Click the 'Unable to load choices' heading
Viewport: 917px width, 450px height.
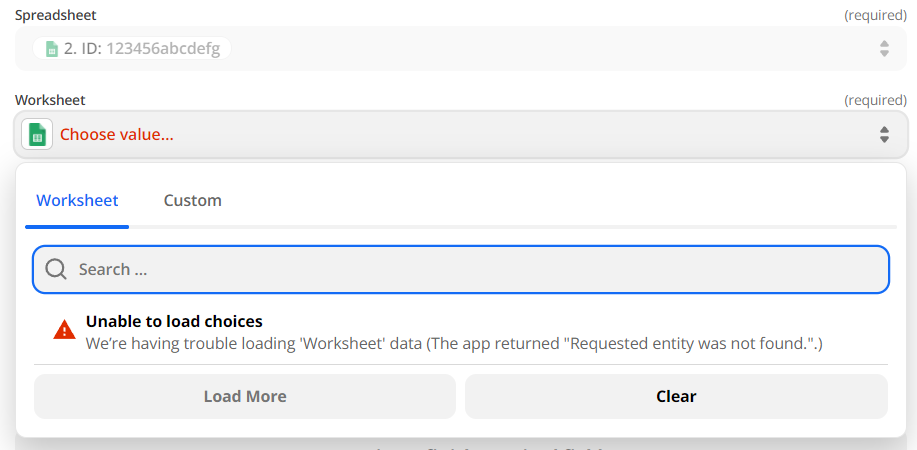tap(174, 321)
